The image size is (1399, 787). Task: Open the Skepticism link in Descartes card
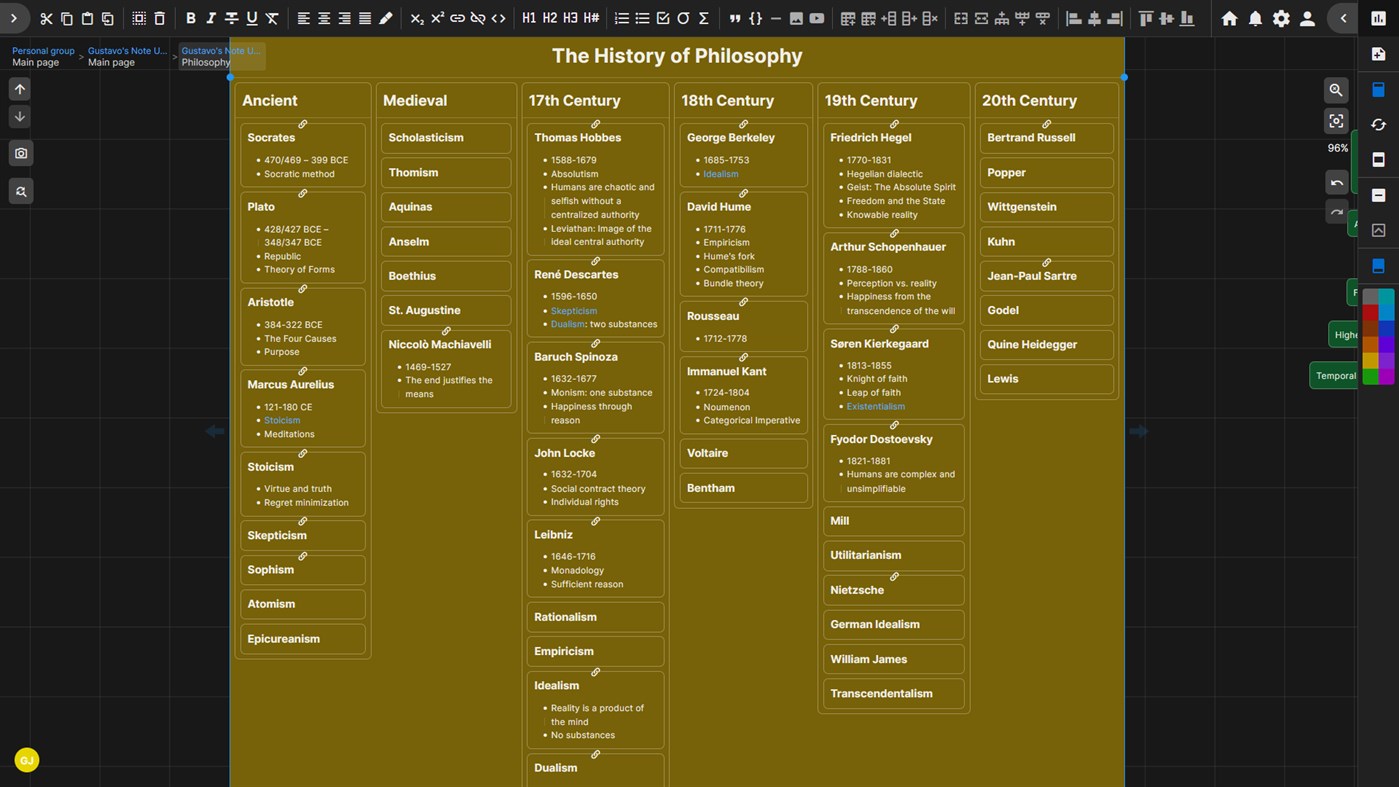pyautogui.click(x=573, y=310)
